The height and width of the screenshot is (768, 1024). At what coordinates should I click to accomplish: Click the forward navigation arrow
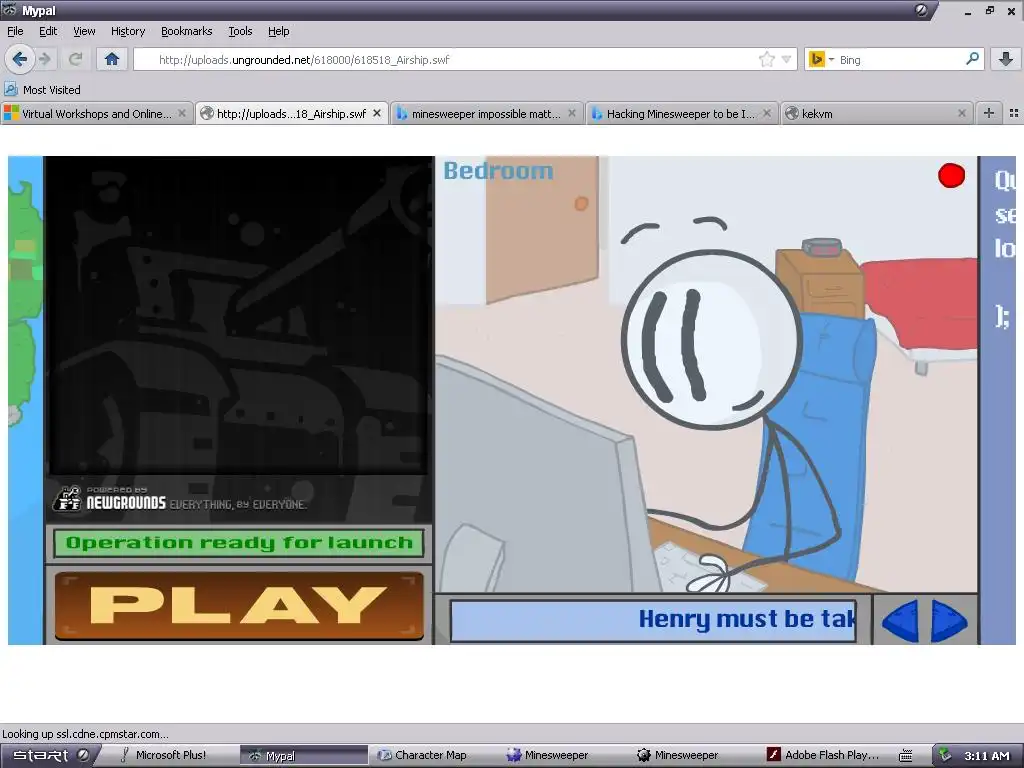coord(45,59)
